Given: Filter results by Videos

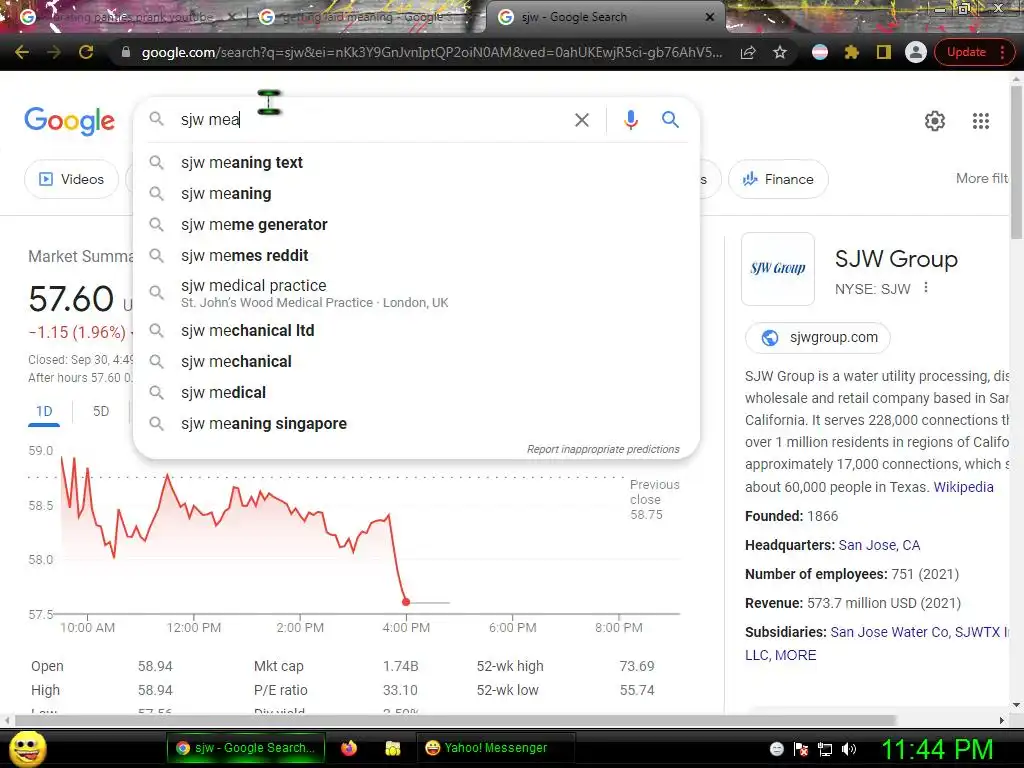Looking at the screenshot, I should pos(72,179).
